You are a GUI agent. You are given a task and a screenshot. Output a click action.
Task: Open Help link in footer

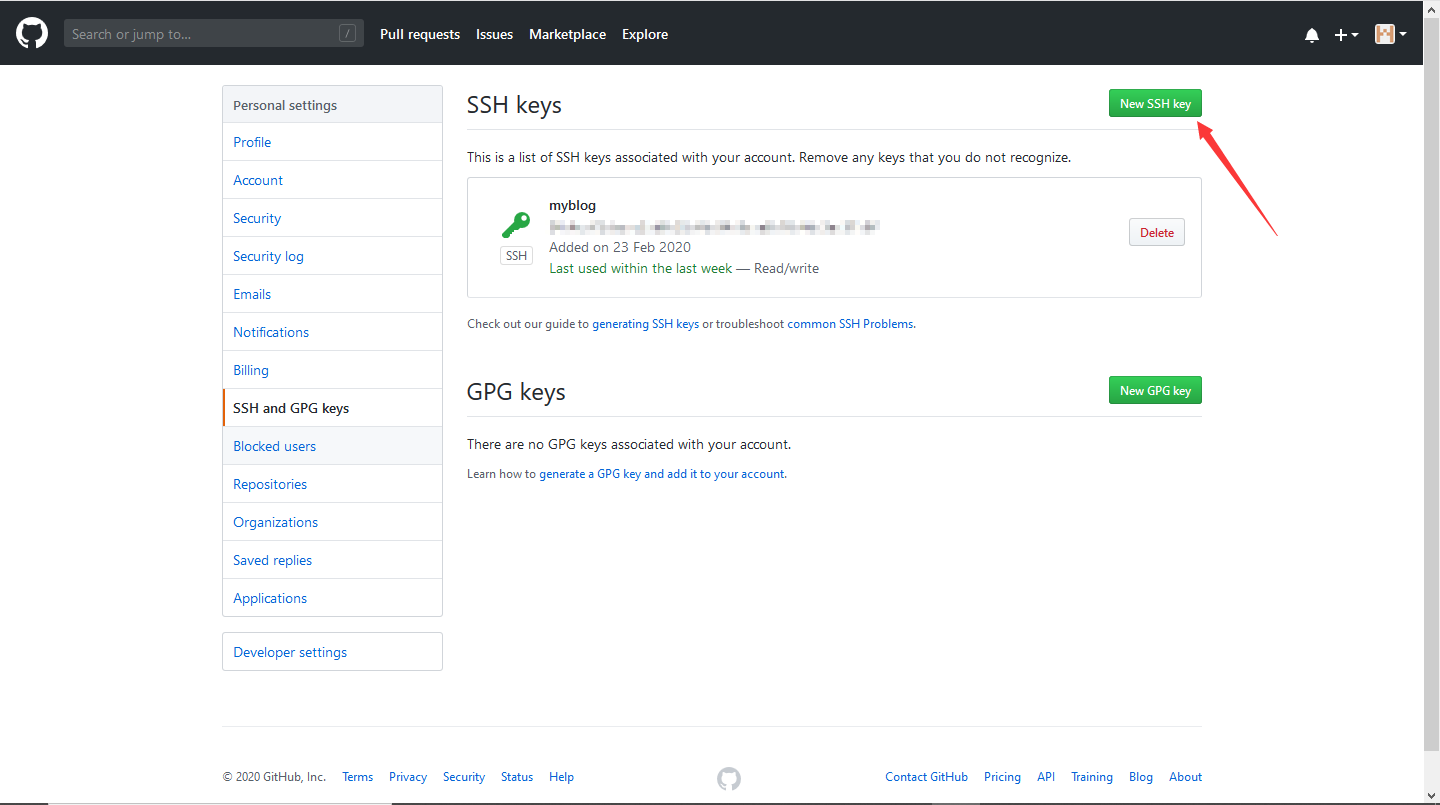click(x=561, y=777)
